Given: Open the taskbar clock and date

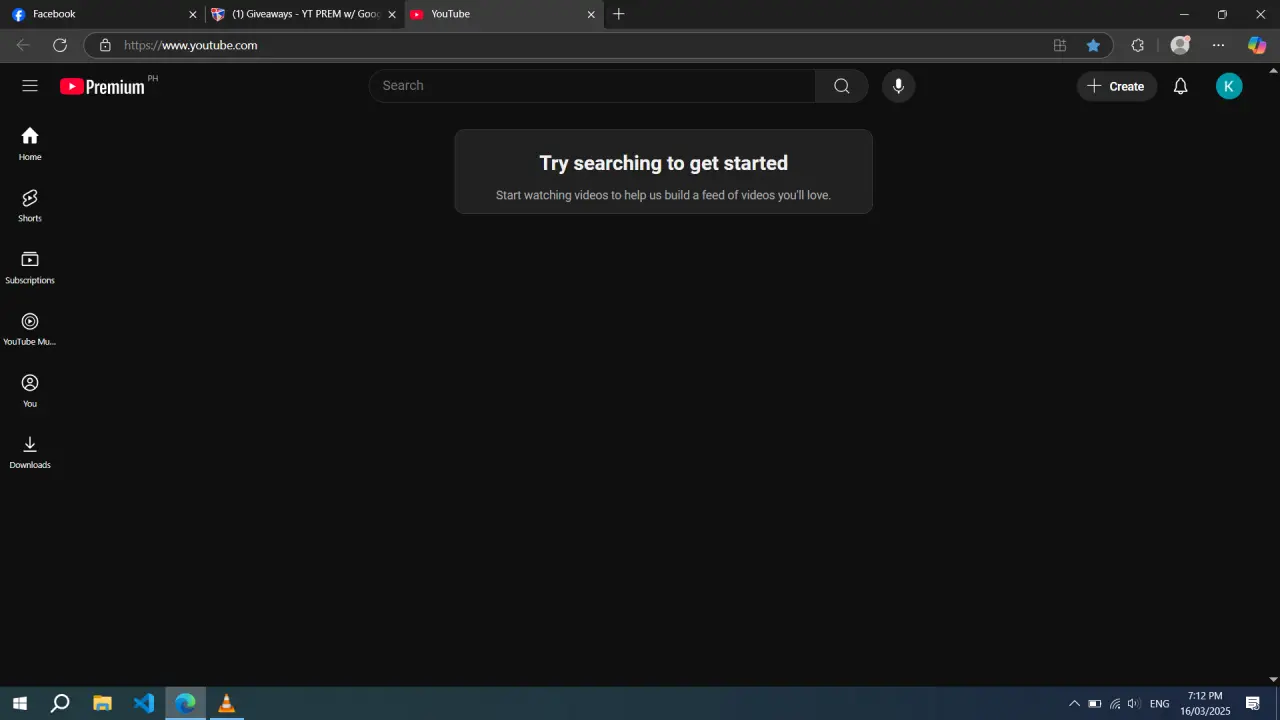Looking at the screenshot, I should pos(1205,703).
